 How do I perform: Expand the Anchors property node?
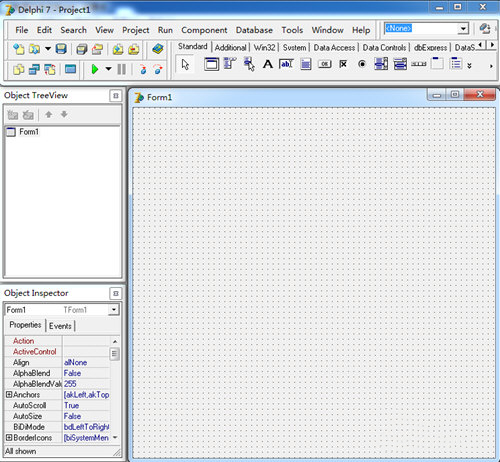pos(9,394)
